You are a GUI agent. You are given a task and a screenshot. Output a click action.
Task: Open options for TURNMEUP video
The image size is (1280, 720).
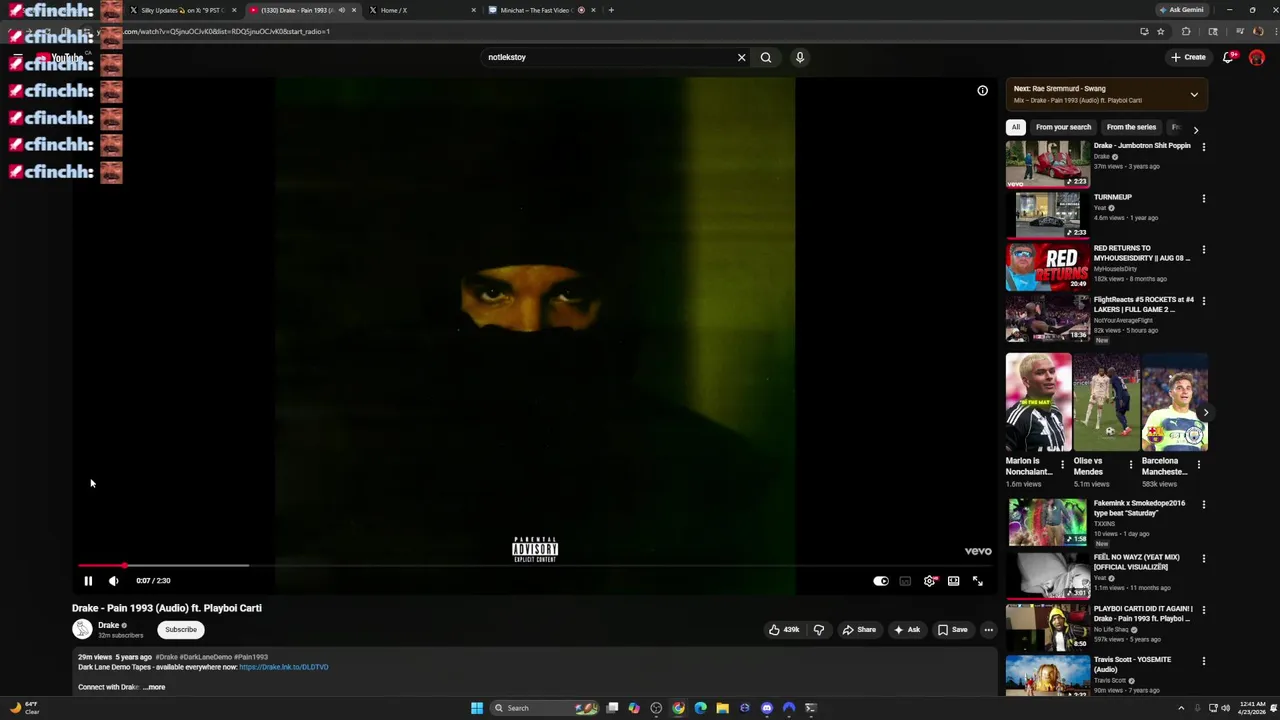coord(1204,198)
